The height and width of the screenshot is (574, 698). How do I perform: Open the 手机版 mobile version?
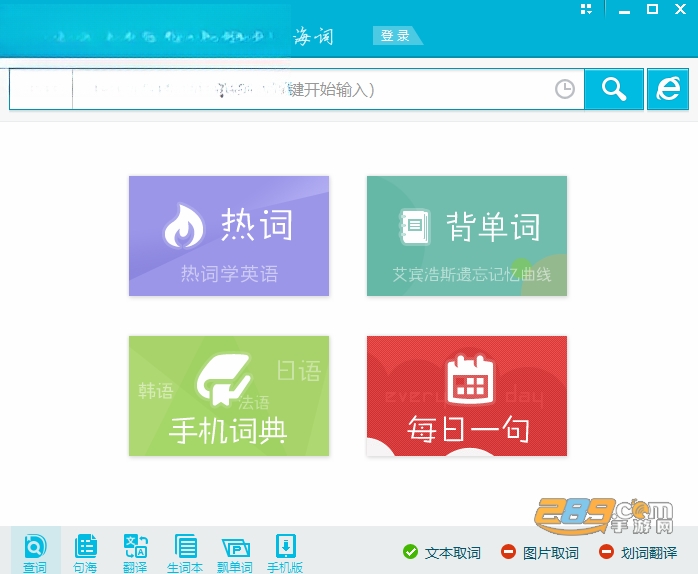(x=285, y=552)
